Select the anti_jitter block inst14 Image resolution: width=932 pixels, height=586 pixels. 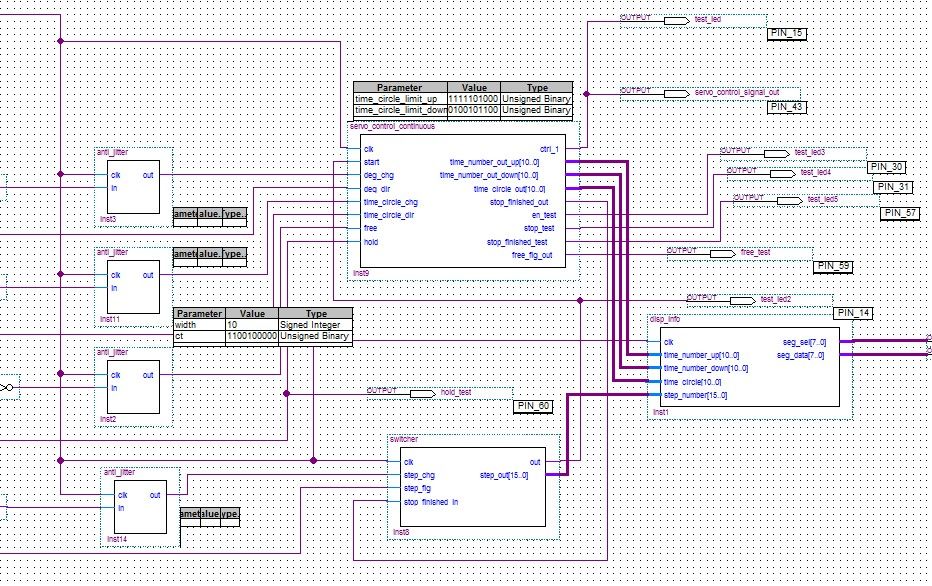coord(140,507)
